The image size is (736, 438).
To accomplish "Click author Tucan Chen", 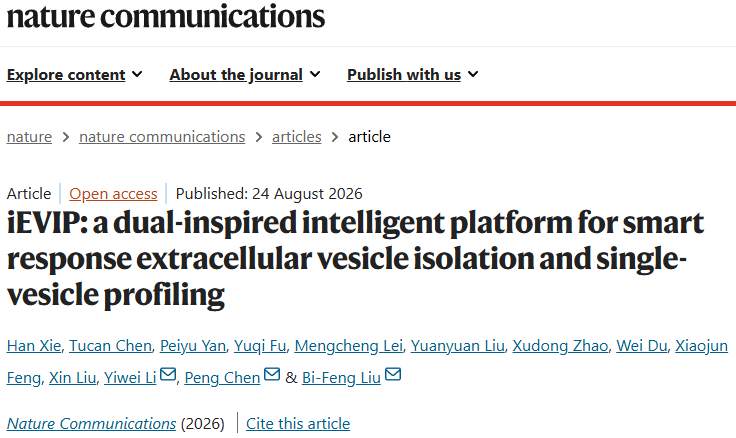I will click(110, 346).
